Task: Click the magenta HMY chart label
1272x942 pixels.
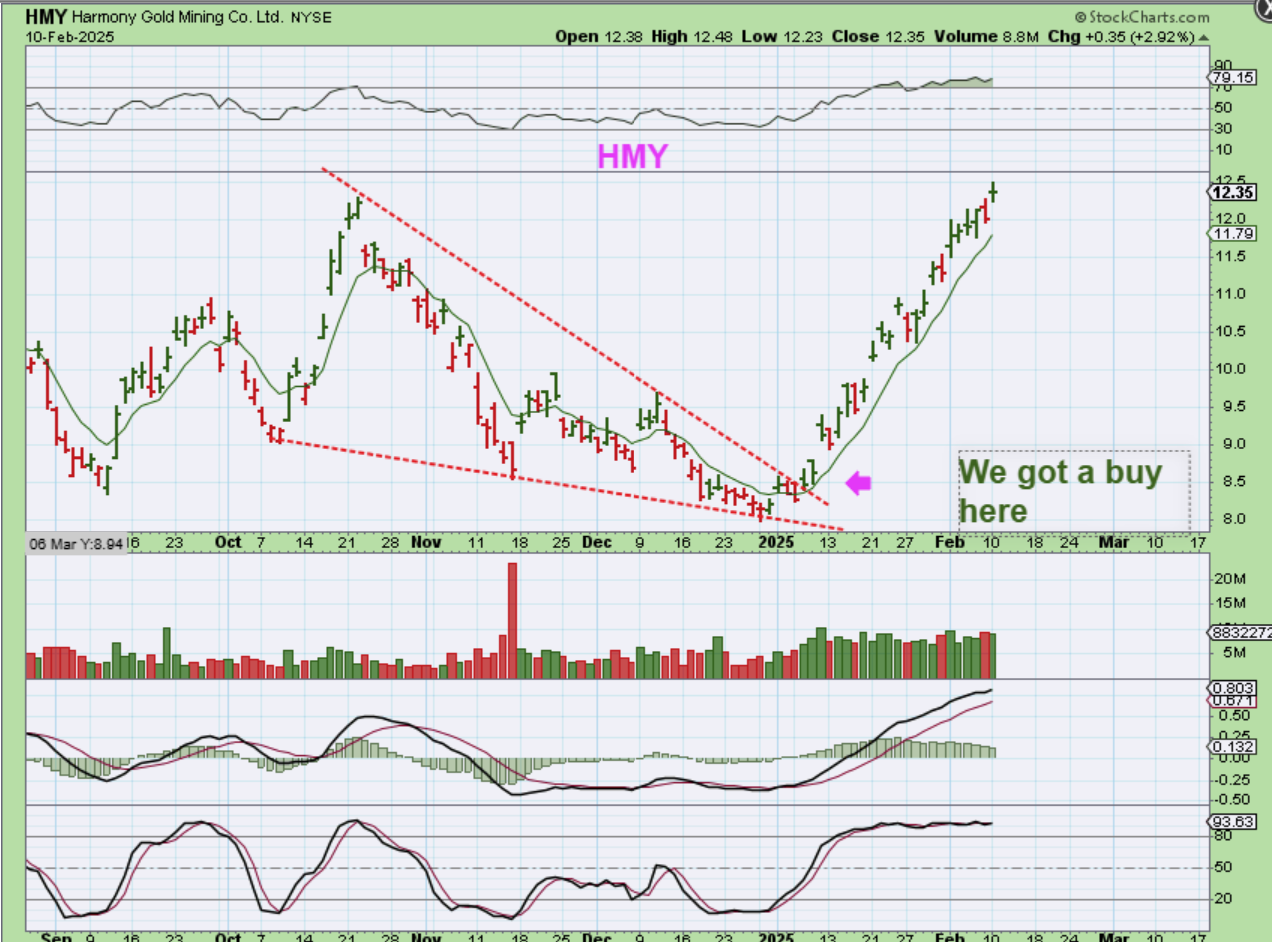Action: 633,155
